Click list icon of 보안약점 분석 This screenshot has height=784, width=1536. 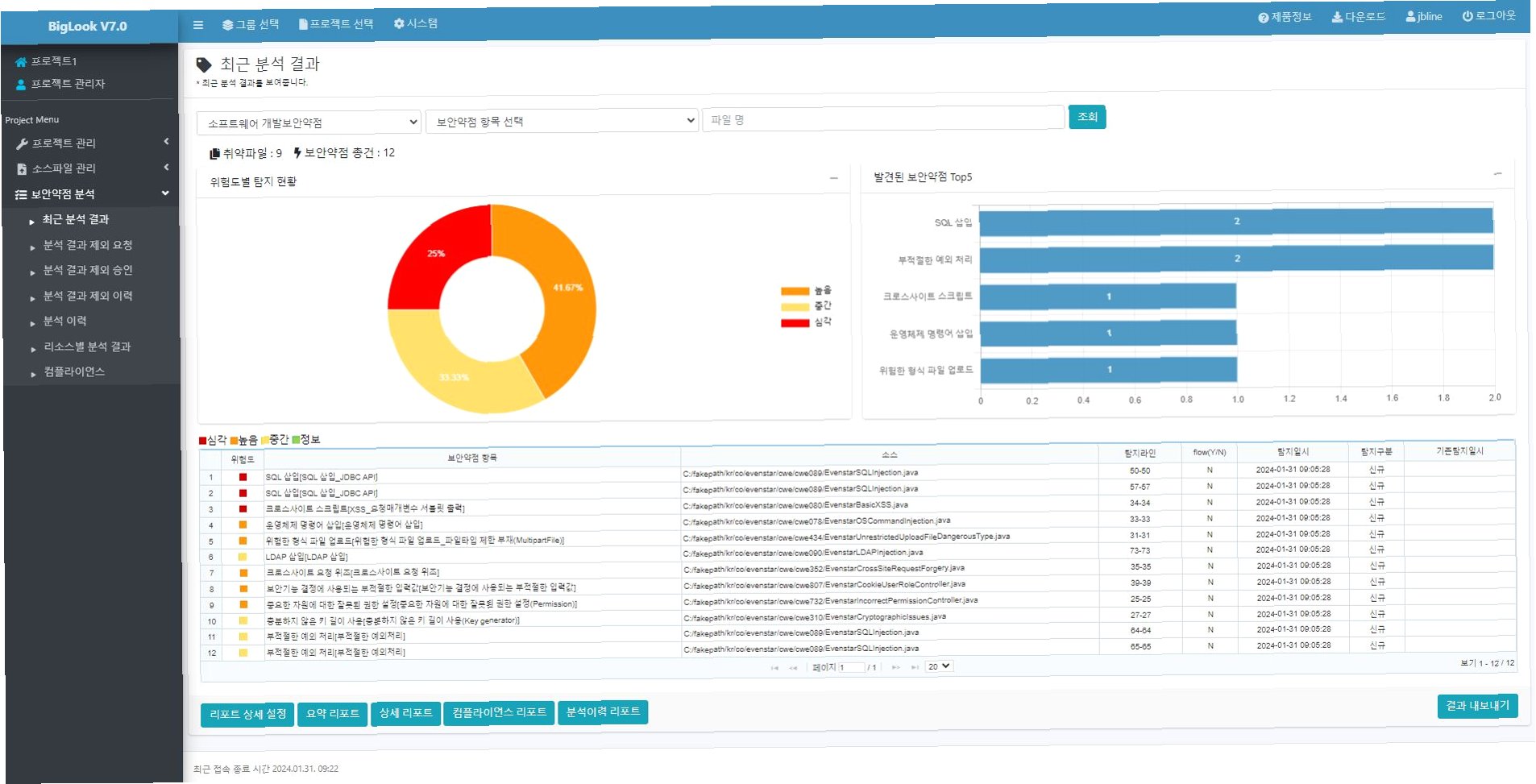(x=21, y=194)
